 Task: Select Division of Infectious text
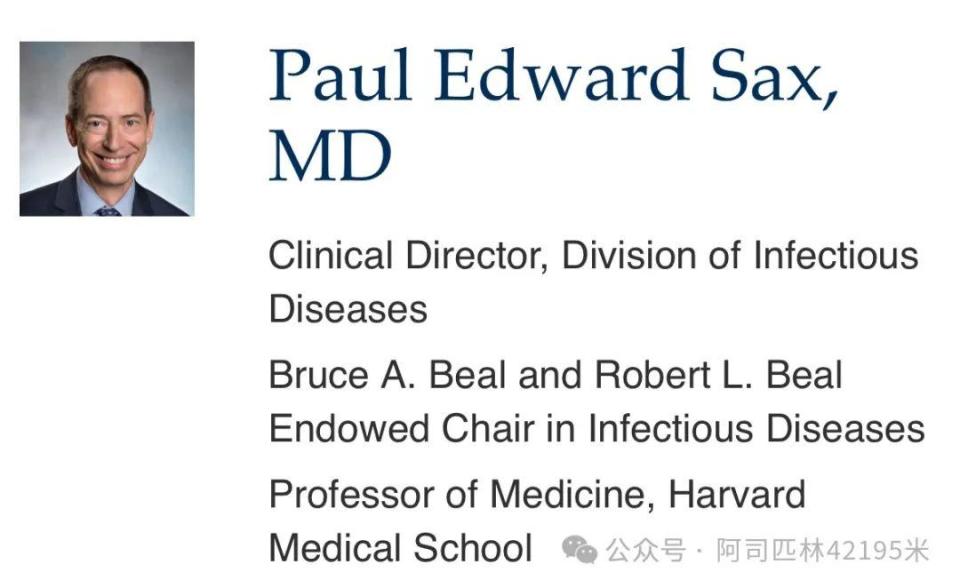coord(740,255)
